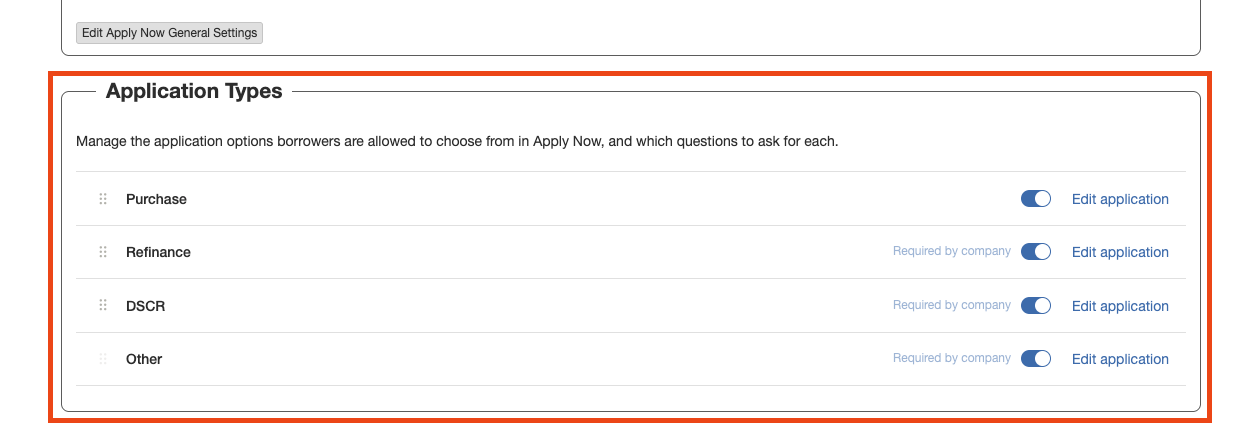Select the DSCR application type name
Viewport: 1258px width, 434px height.
coord(145,306)
